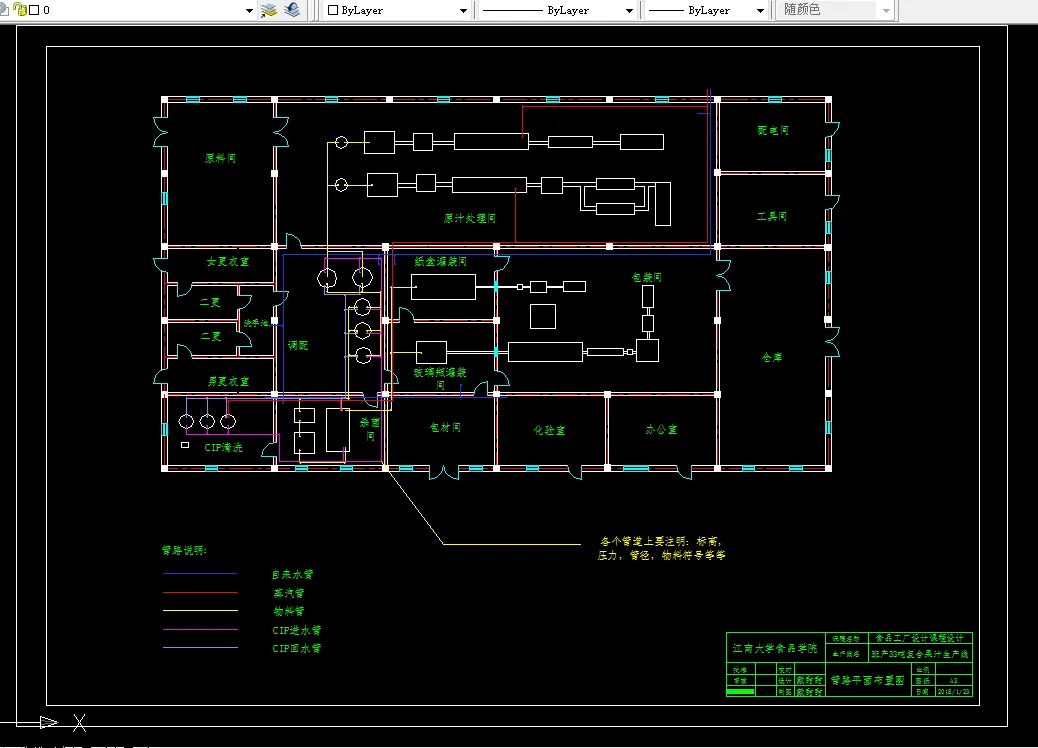The width and height of the screenshot is (1038, 748).
Task: Select the 配电间 room label
Action: [x=773, y=130]
